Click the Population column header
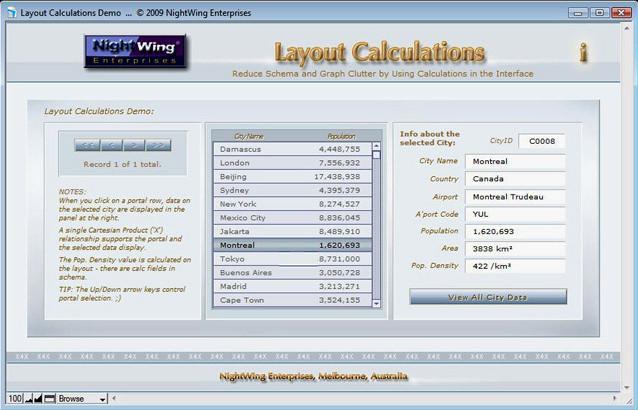Image resolution: width=638 pixels, height=410 pixels. tap(341, 136)
